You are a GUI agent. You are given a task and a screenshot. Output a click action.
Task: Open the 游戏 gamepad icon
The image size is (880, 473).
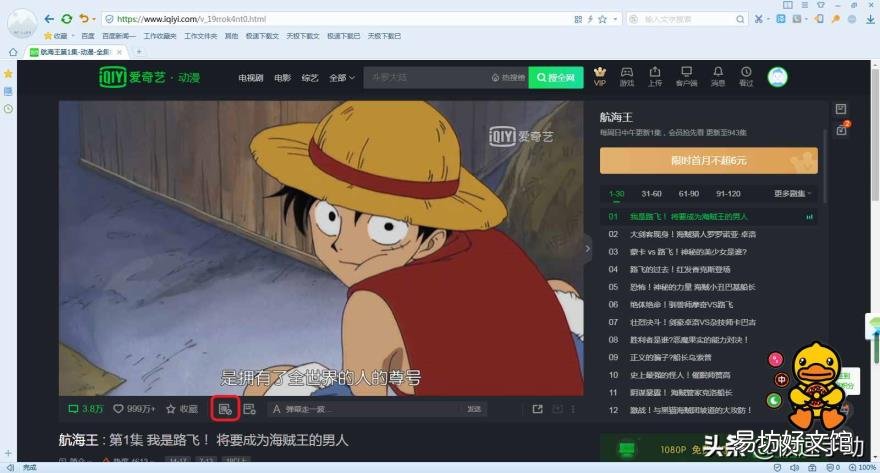(x=627, y=76)
